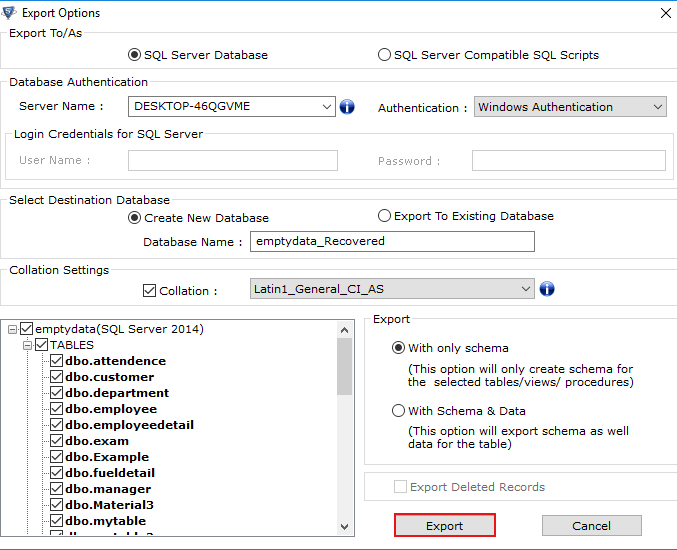Viewport: 677px width, 550px height.
Task: Click the Database Name input field
Action: 392,241
